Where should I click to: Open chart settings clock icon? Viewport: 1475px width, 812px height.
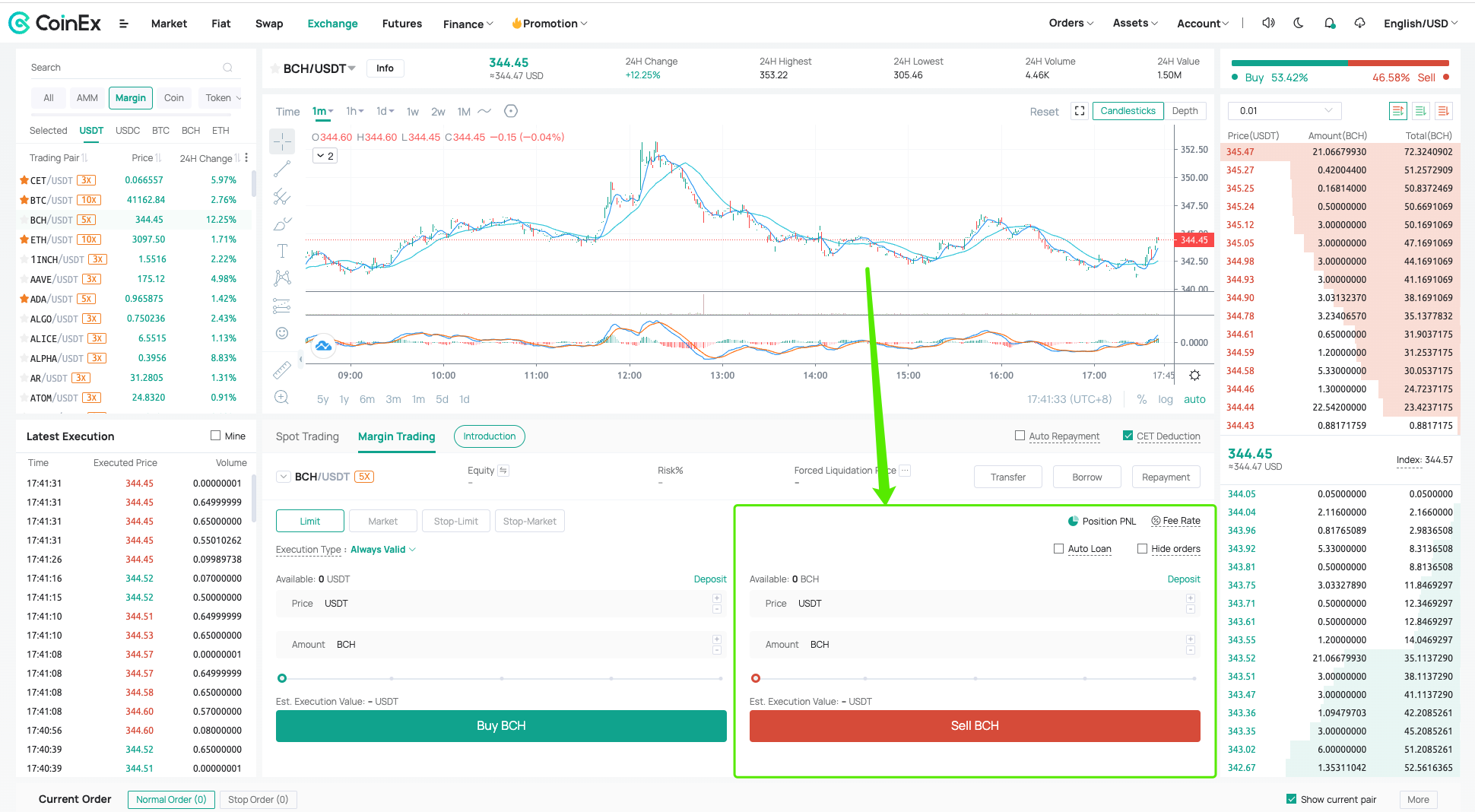[x=511, y=111]
